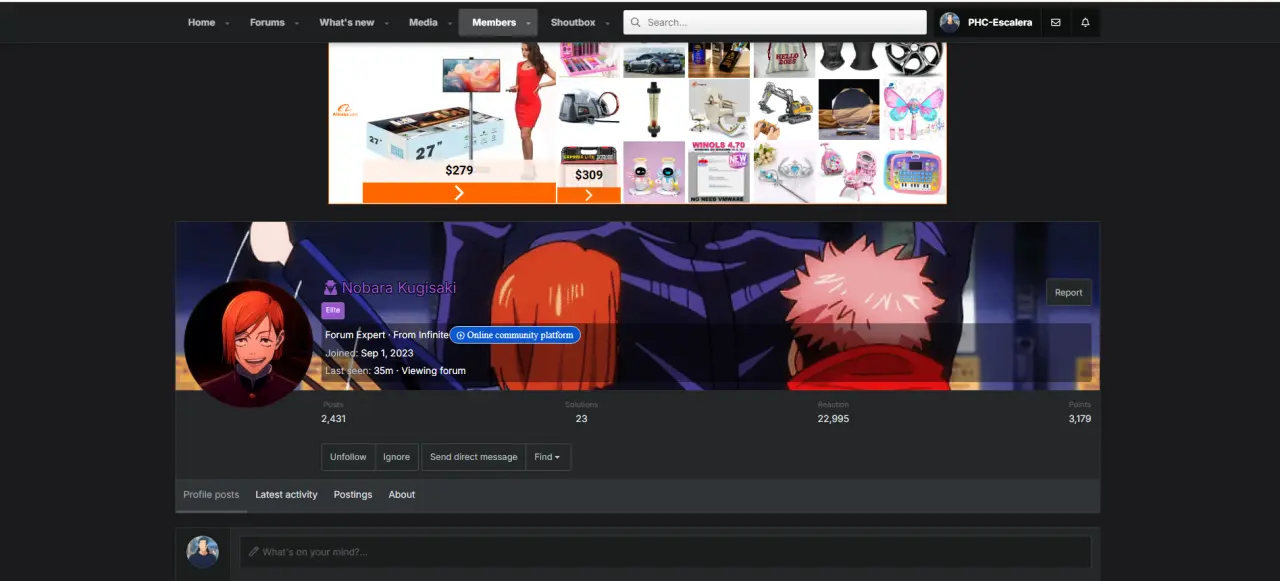Expand the What's new dropdown arrow
The width and height of the screenshot is (1280, 581).
pyautogui.click(x=386, y=23)
